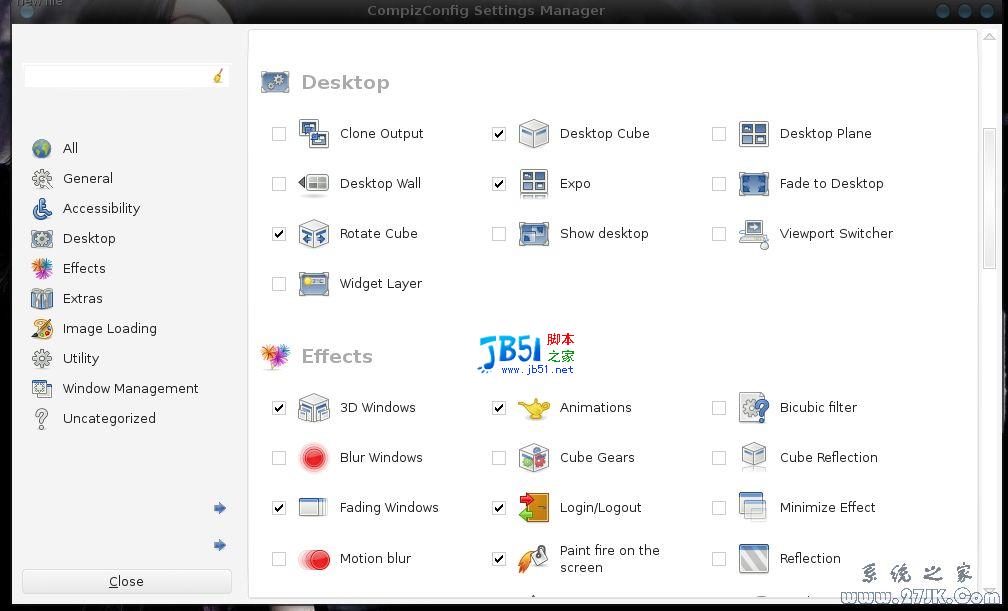Select the Animations magic lamp icon
Viewport: 1008px width, 611px height.
[x=534, y=407]
